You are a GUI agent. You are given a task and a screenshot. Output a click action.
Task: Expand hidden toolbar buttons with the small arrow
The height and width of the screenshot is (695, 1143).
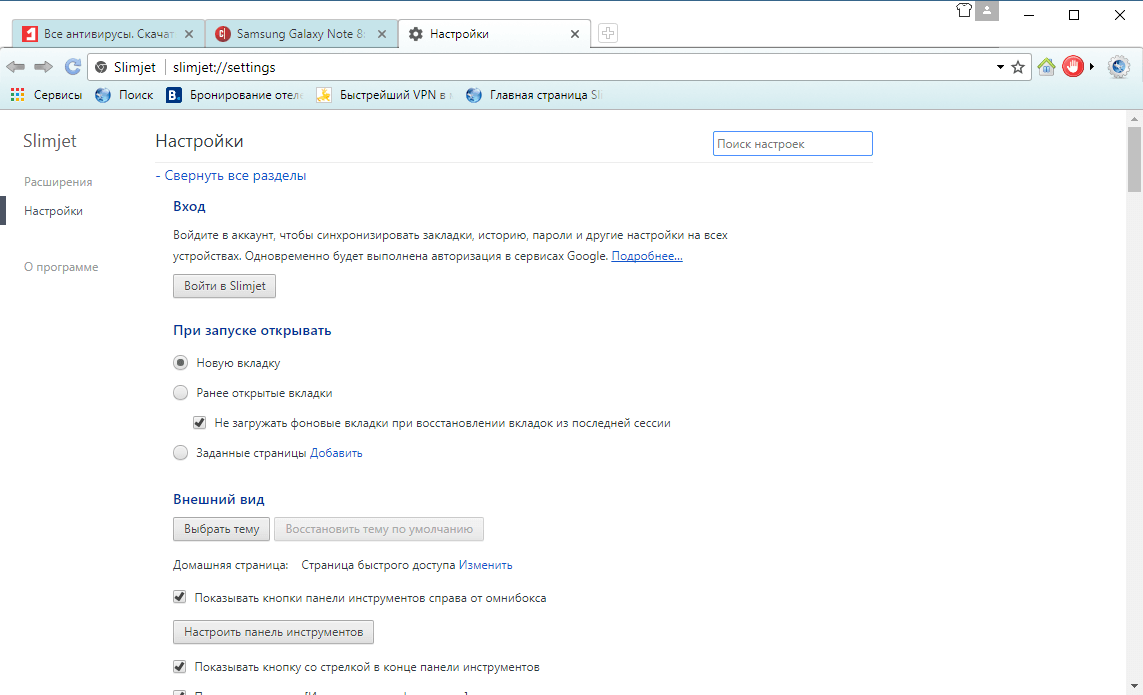[x=1091, y=67]
